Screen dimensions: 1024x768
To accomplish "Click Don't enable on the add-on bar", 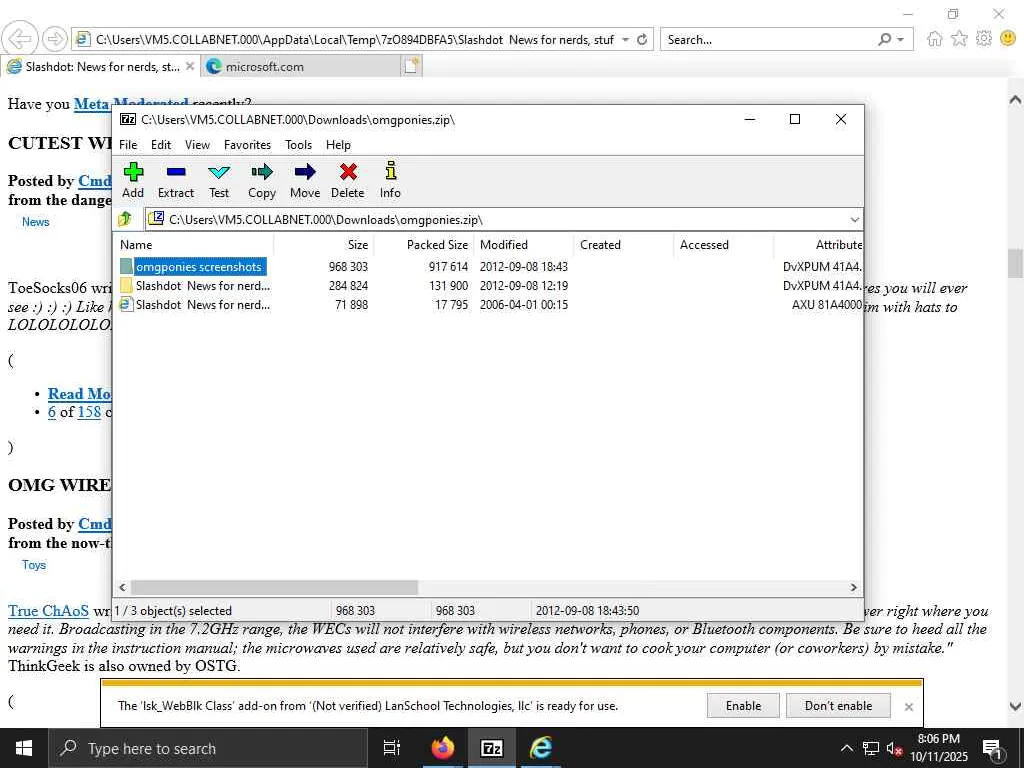I will pos(838,705).
